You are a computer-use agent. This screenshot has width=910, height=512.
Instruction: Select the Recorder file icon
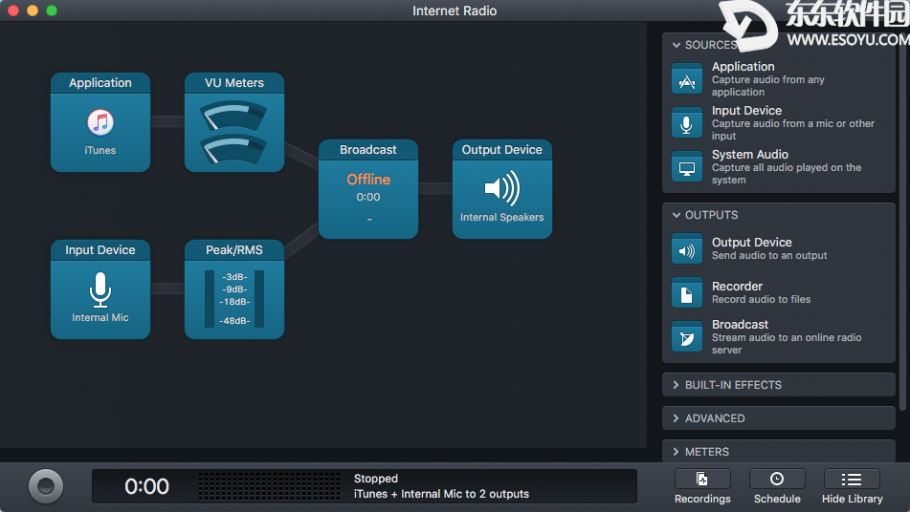pos(687,293)
